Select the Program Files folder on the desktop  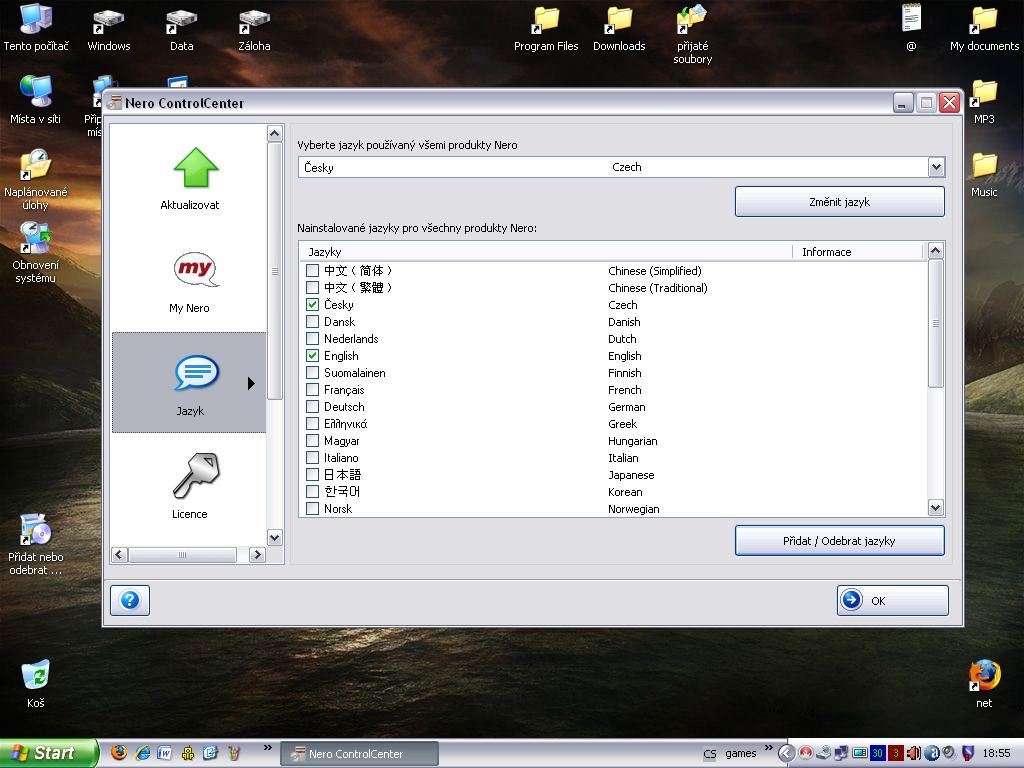click(x=546, y=29)
